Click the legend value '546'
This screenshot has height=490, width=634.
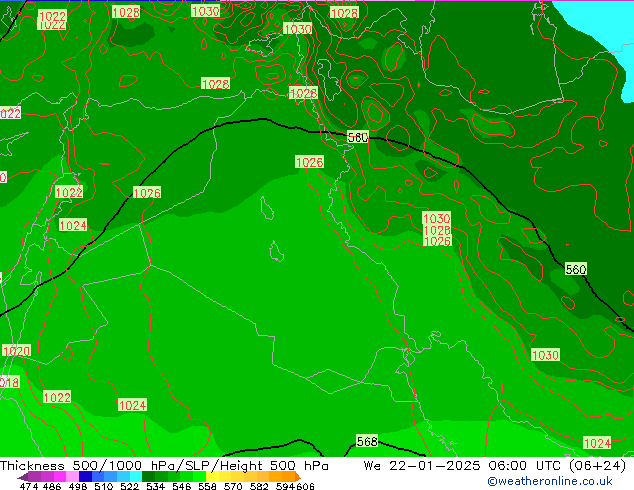click(x=182, y=486)
